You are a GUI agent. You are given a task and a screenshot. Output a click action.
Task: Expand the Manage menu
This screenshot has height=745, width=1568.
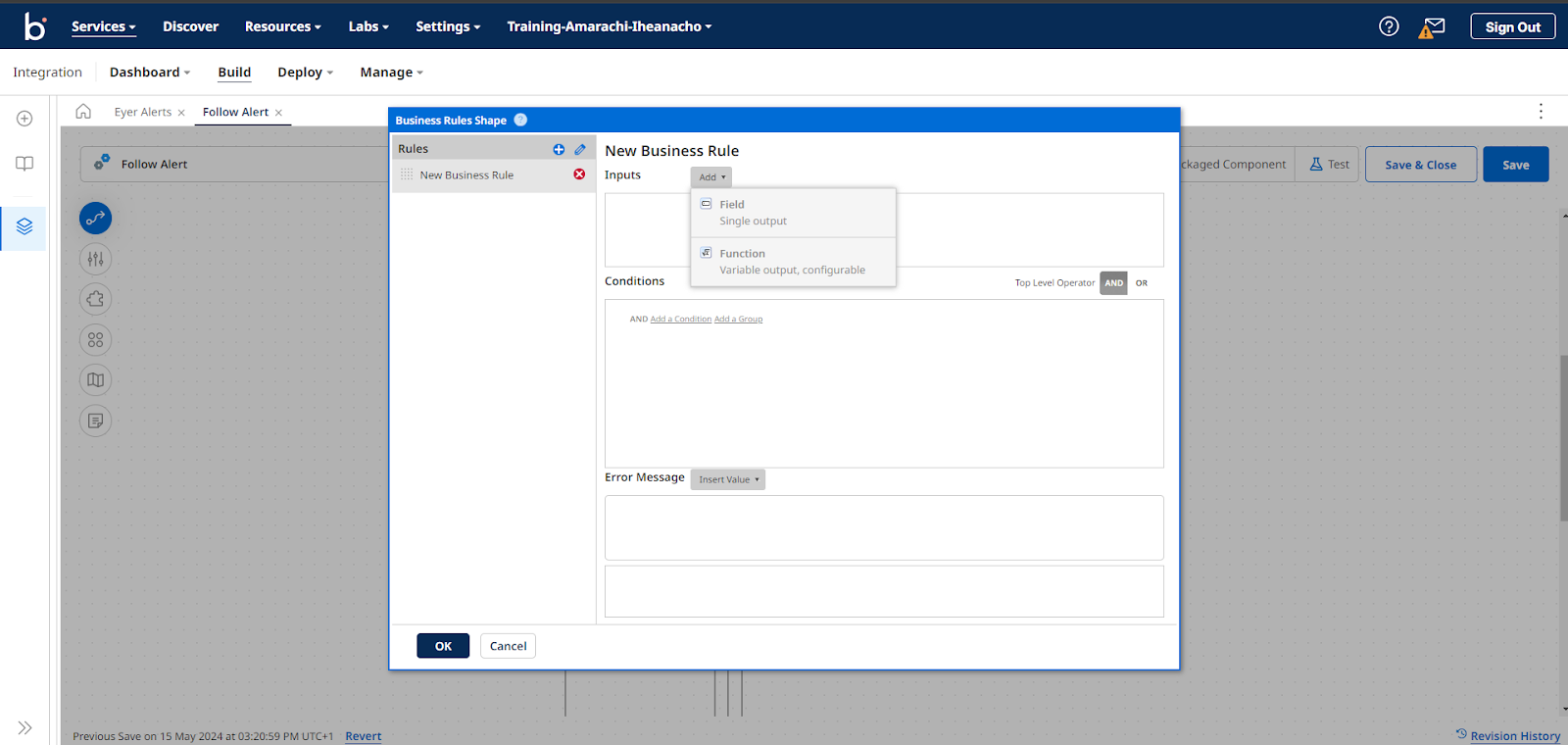[392, 73]
